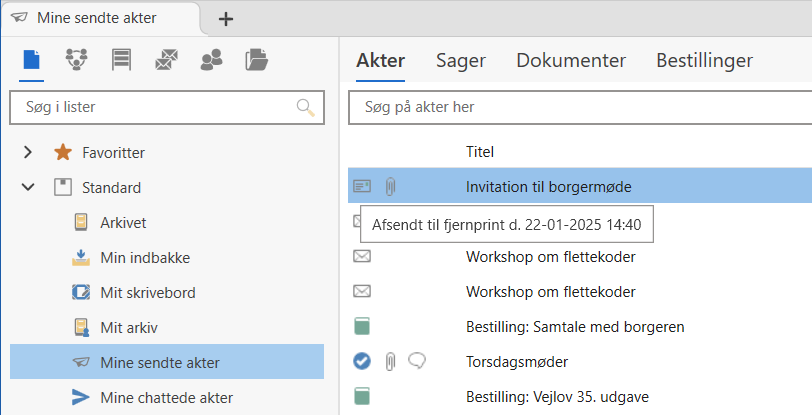Select the blue document lists icon
Screen dimensions: 812x415
click(x=32, y=60)
